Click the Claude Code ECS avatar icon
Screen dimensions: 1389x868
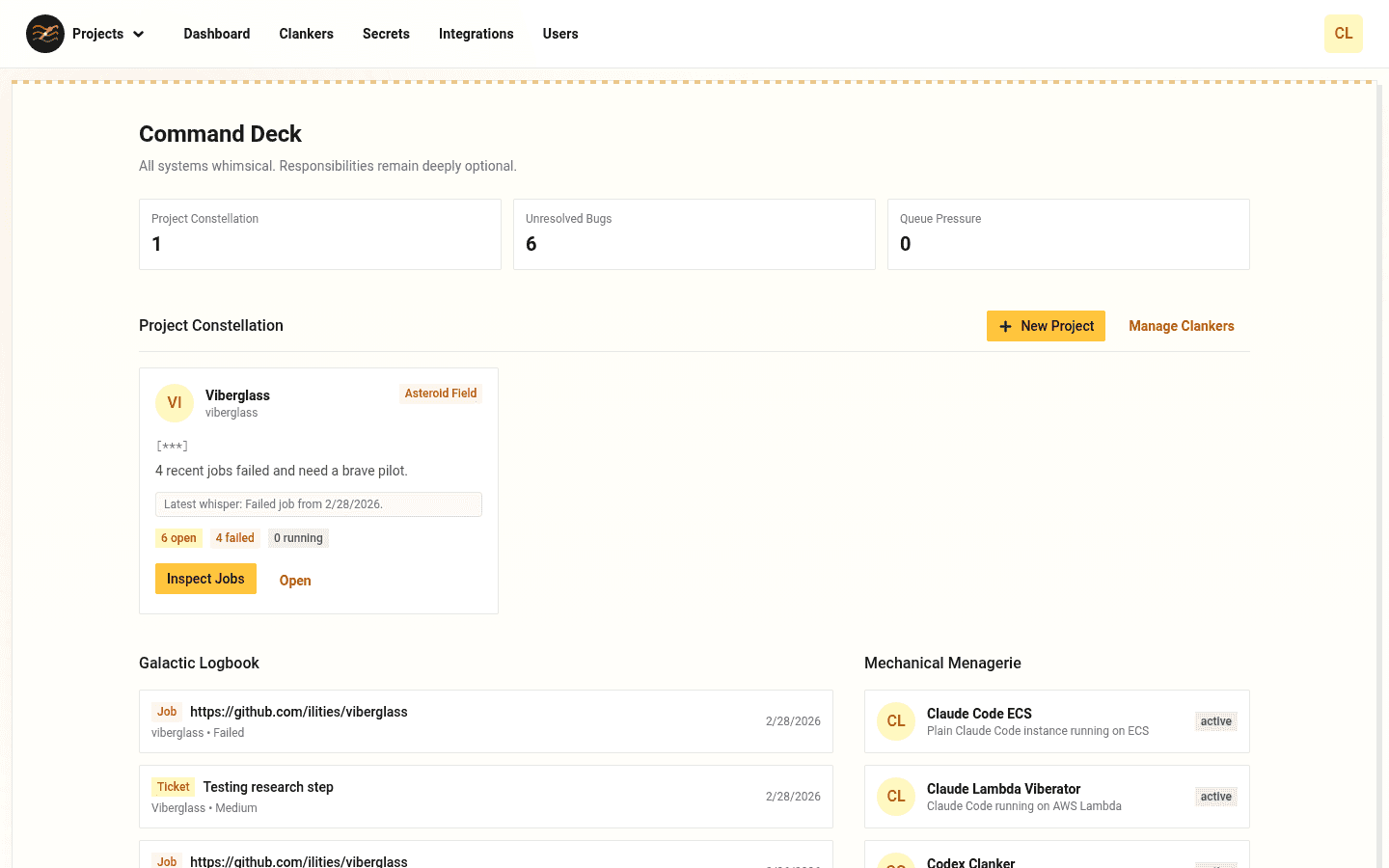(x=896, y=720)
